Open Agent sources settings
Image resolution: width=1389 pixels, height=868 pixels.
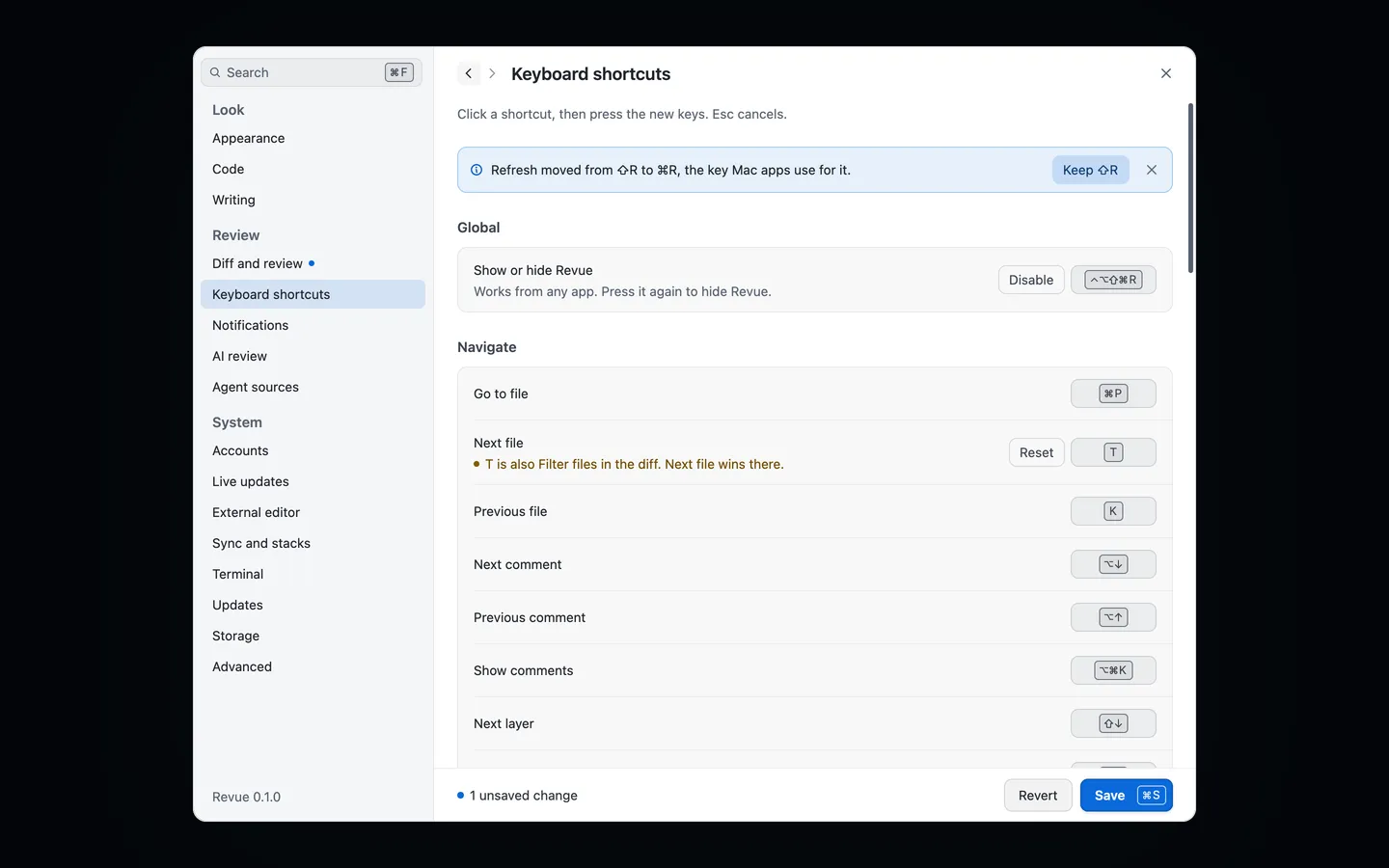point(313,387)
